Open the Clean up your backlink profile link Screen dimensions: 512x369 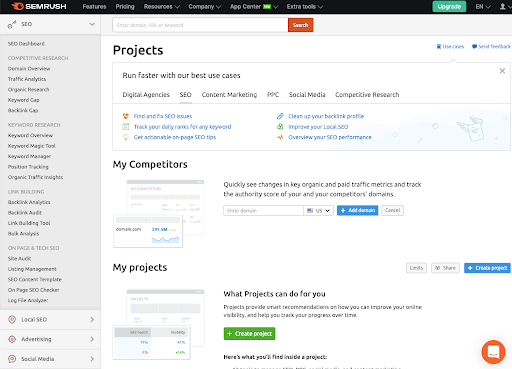(326, 116)
